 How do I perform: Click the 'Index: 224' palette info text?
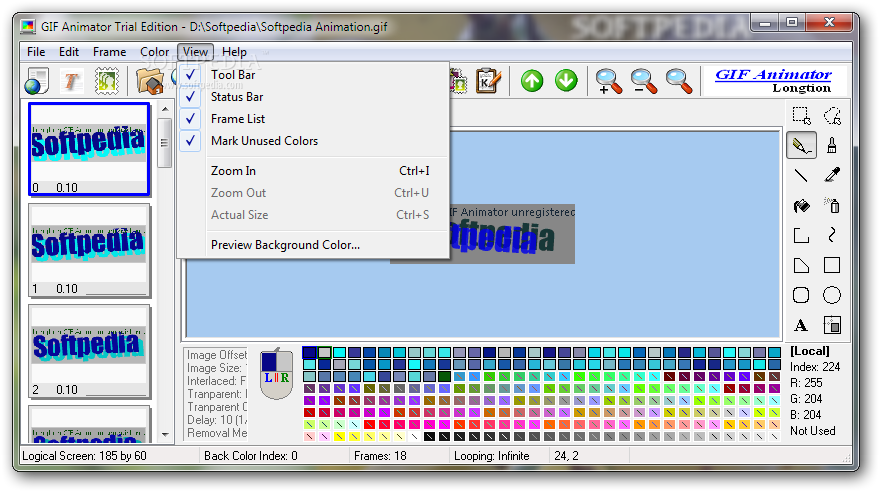point(815,367)
